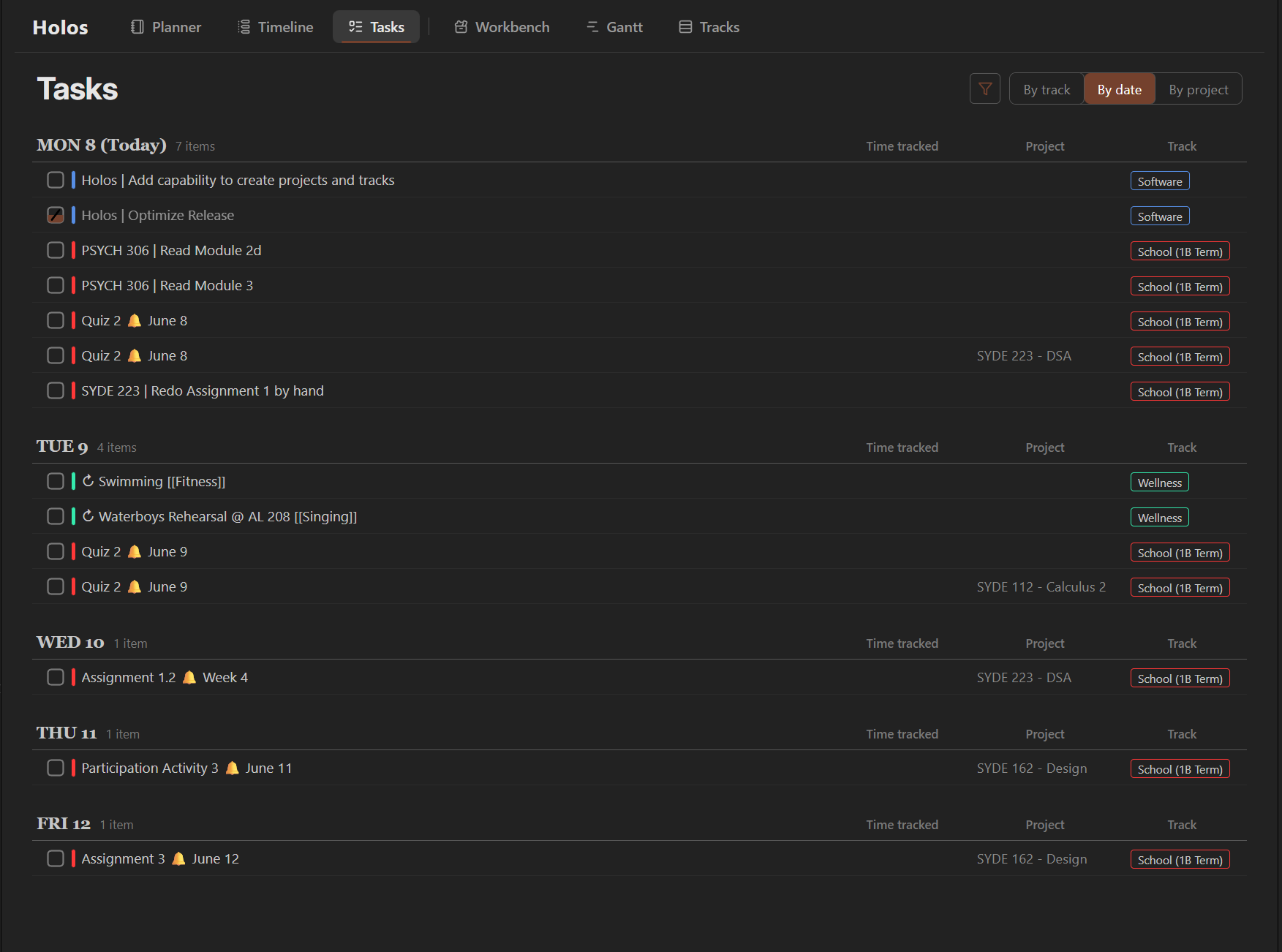Open 'SYDE 223 | Redo Assignment 1 by hand'
The image size is (1282, 952).
pyautogui.click(x=203, y=390)
